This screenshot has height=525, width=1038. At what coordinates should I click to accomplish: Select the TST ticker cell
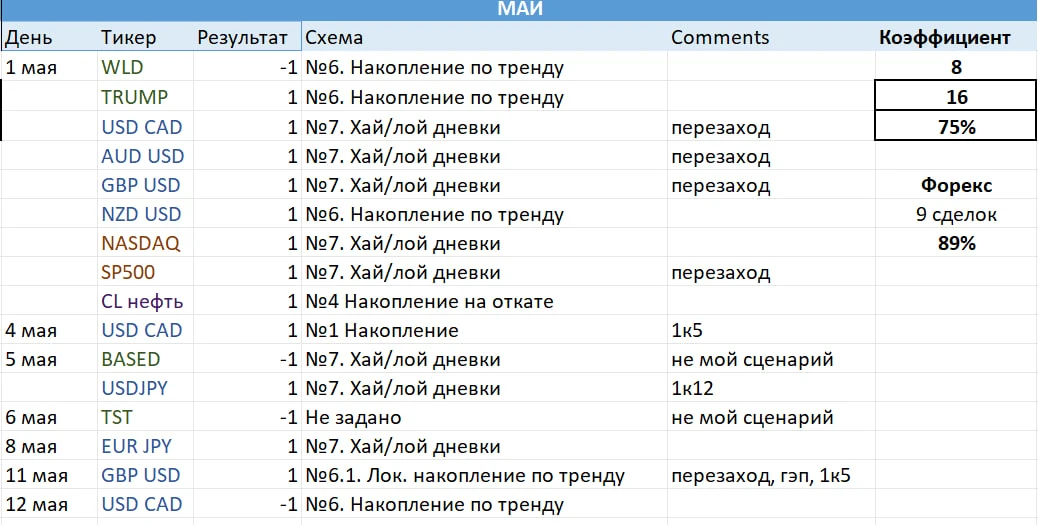click(x=145, y=417)
